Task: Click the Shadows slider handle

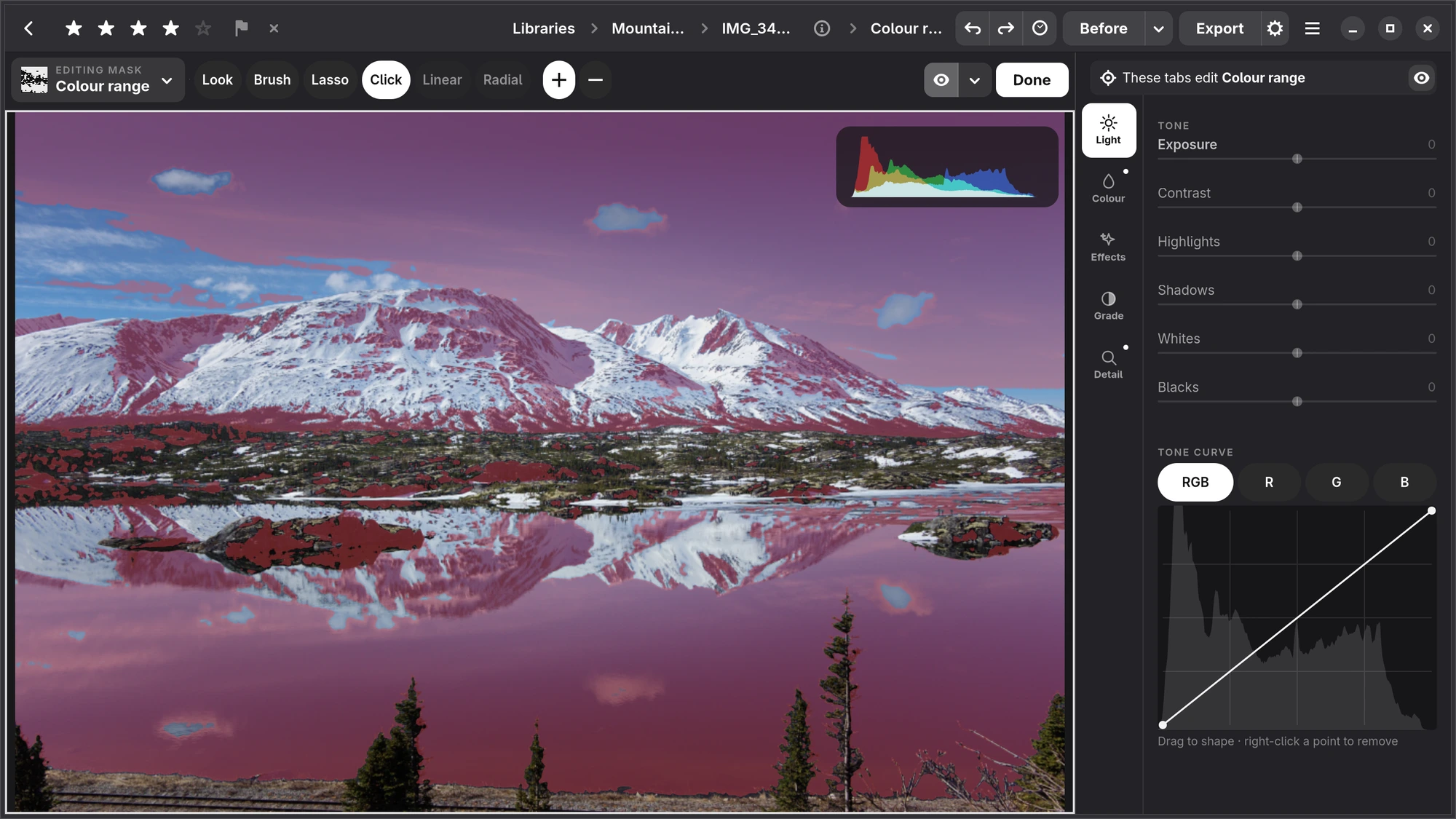Action: (1297, 304)
